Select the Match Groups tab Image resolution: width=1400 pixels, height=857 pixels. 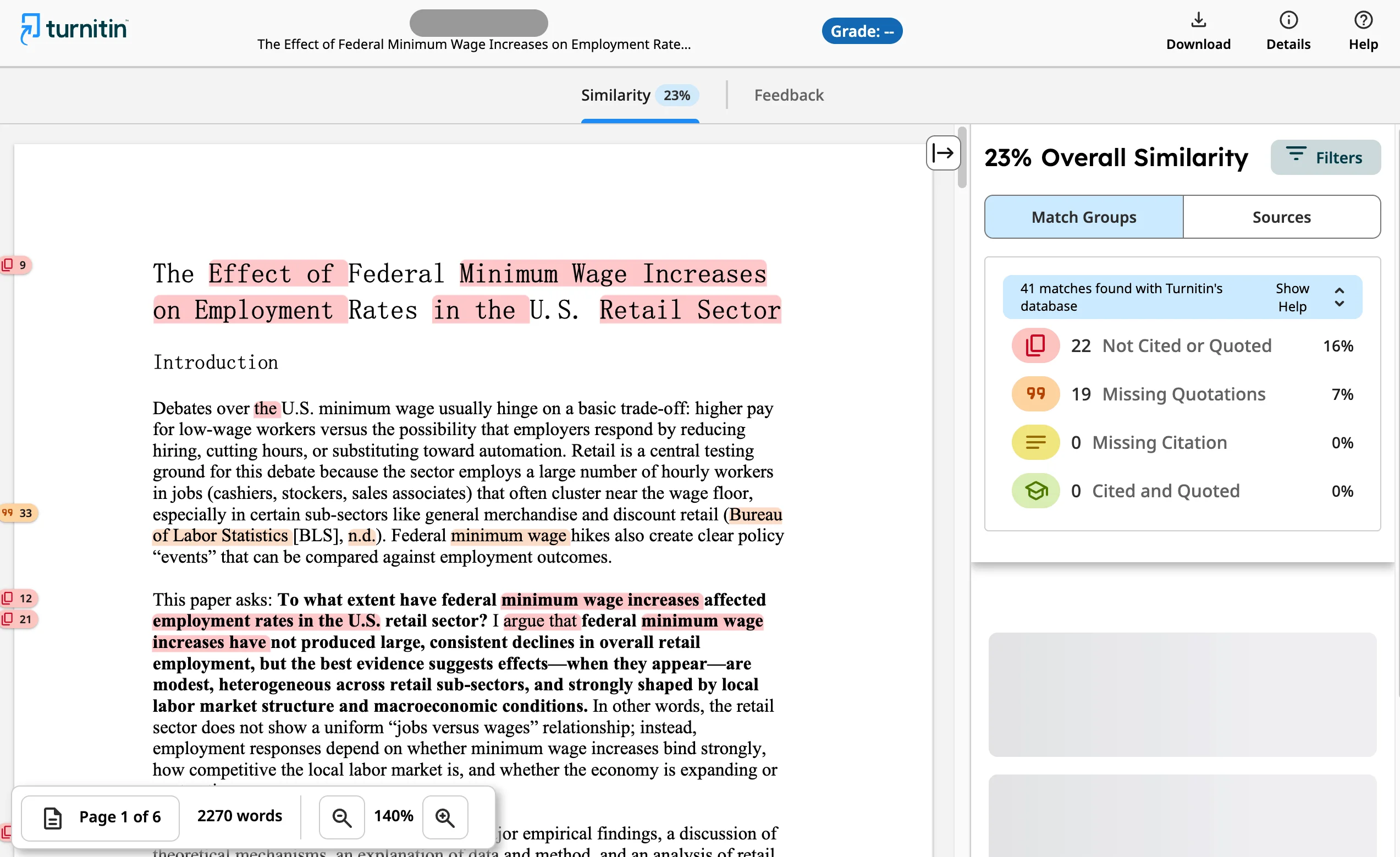coord(1083,217)
